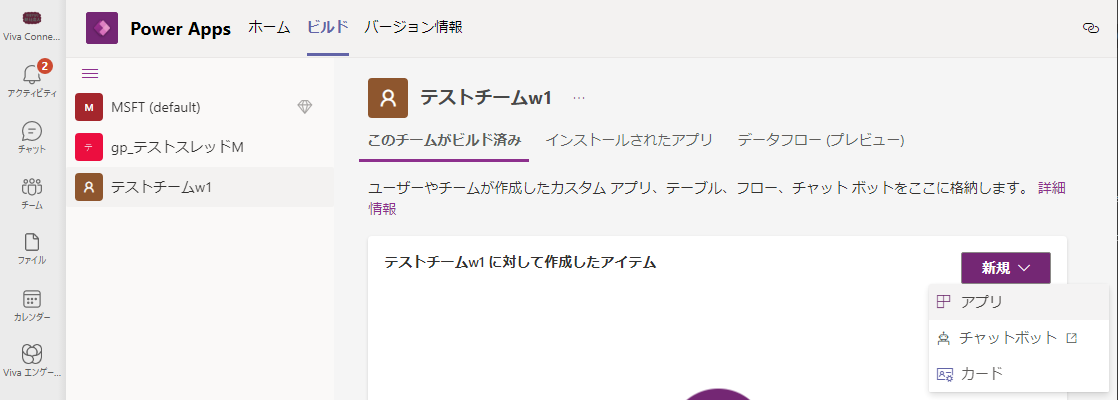Switch to インストールされたアプリ tab
This screenshot has height=400, width=1118.
point(629,140)
